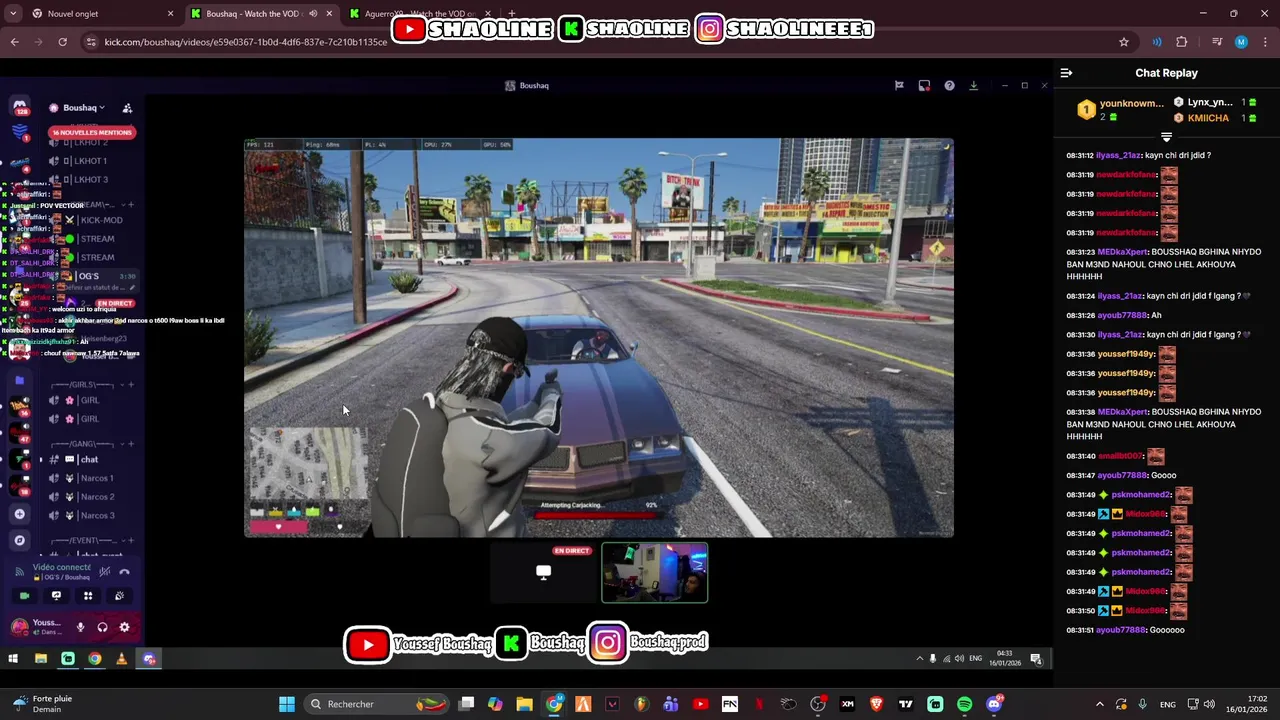1280x720 pixels.
Task: Add channel to the EVENT category
Action: (131, 540)
